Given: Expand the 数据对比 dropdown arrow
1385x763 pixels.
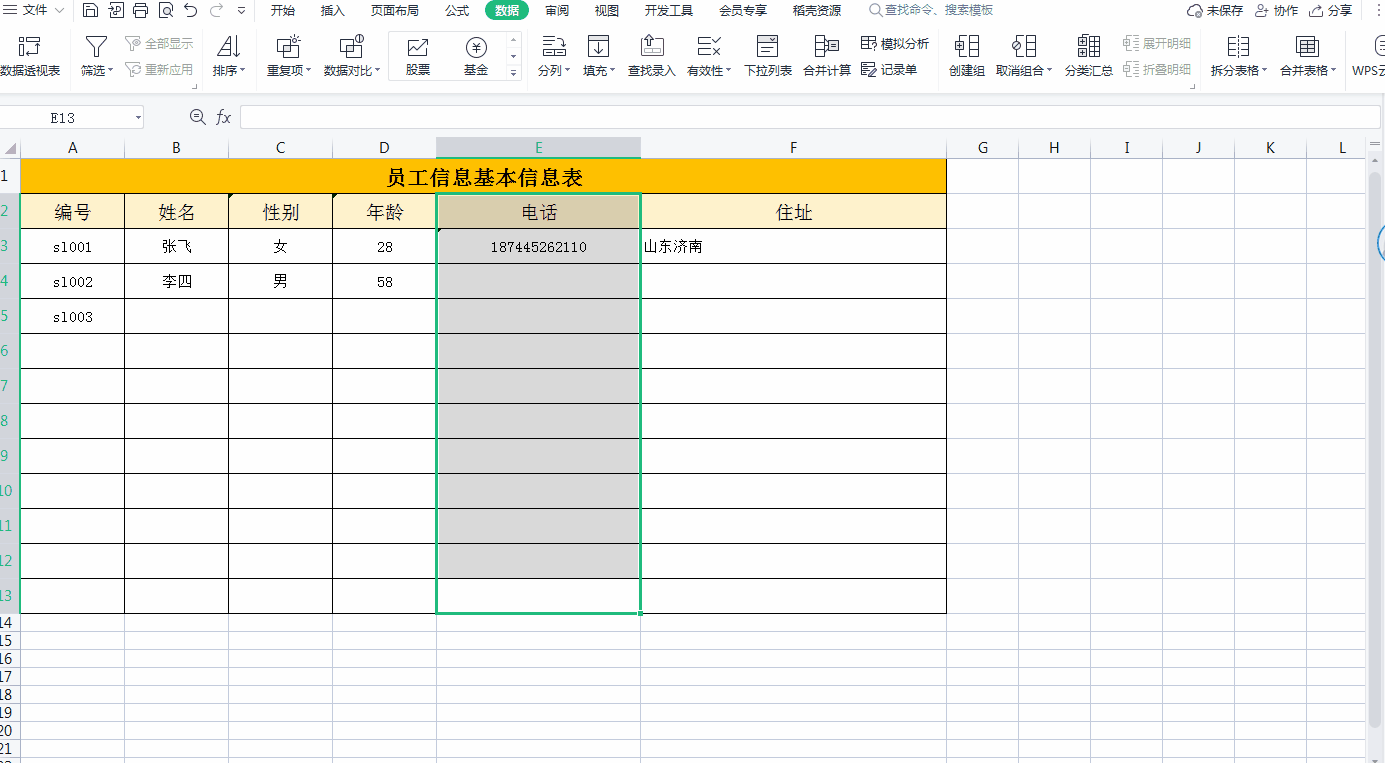Looking at the screenshot, I should (x=377, y=71).
